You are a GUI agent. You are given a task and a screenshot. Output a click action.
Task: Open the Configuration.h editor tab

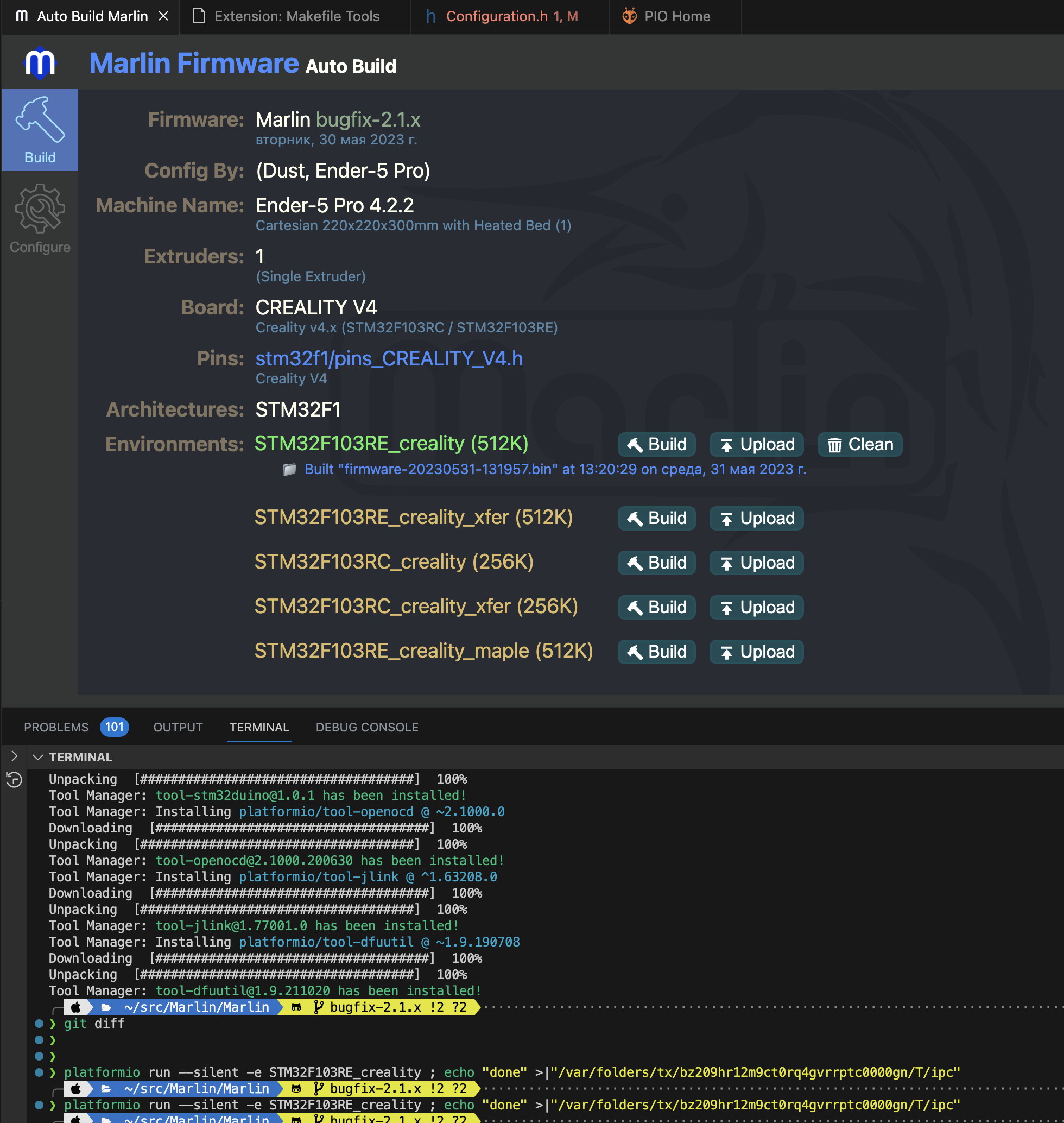(510, 16)
